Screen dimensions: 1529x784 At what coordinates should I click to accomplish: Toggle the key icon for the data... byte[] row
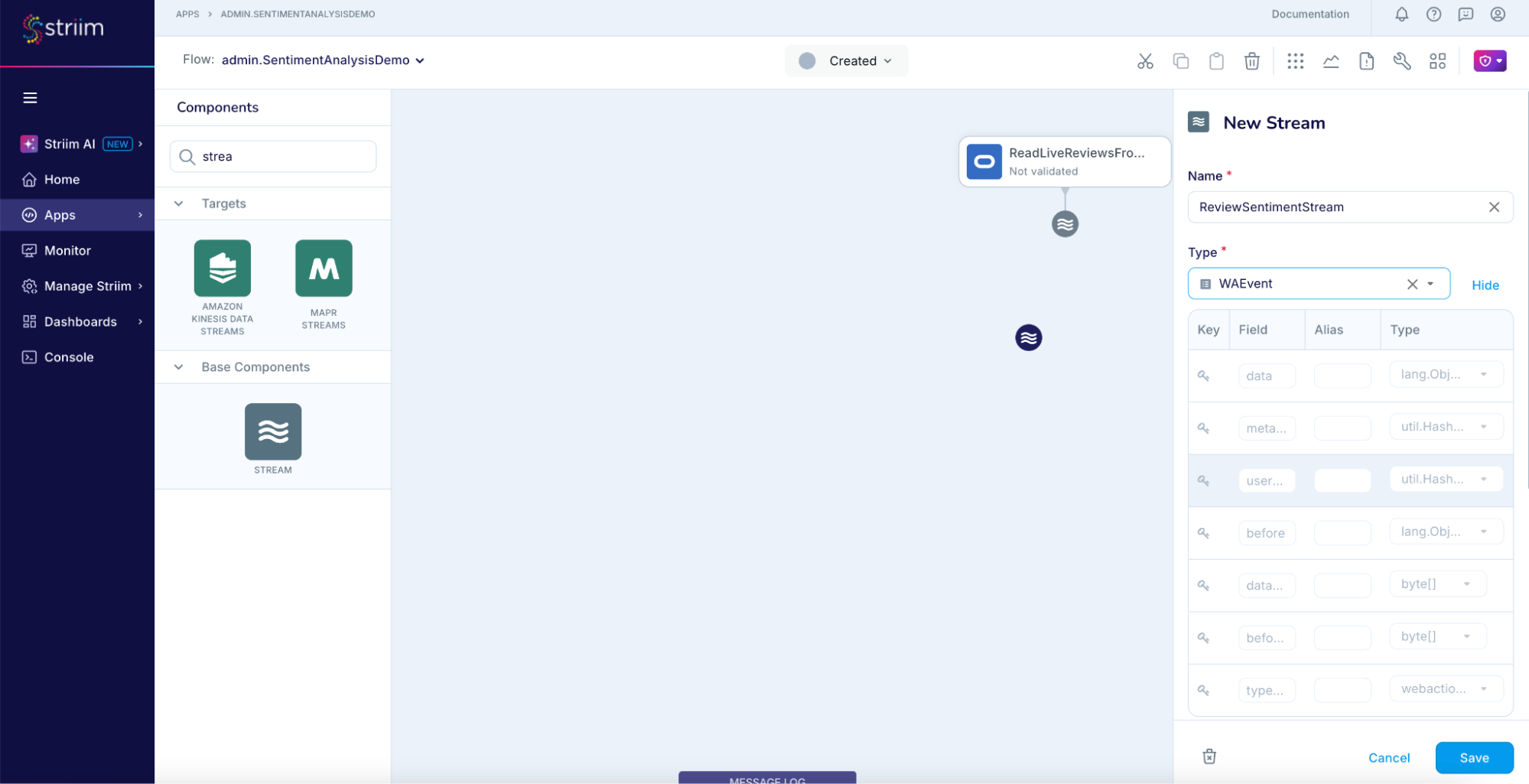pyautogui.click(x=1203, y=585)
